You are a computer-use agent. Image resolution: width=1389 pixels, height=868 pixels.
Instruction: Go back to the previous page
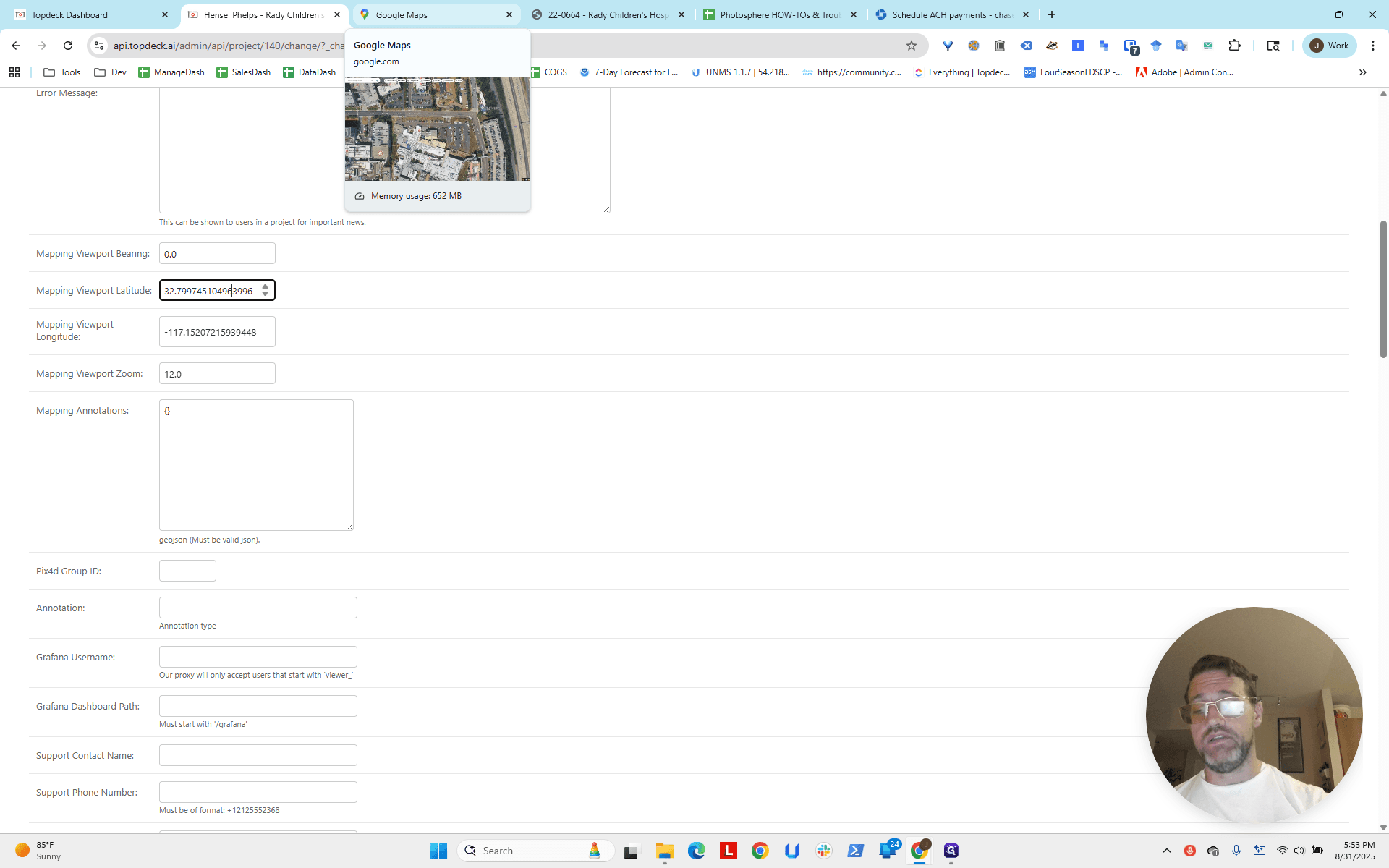(16, 46)
